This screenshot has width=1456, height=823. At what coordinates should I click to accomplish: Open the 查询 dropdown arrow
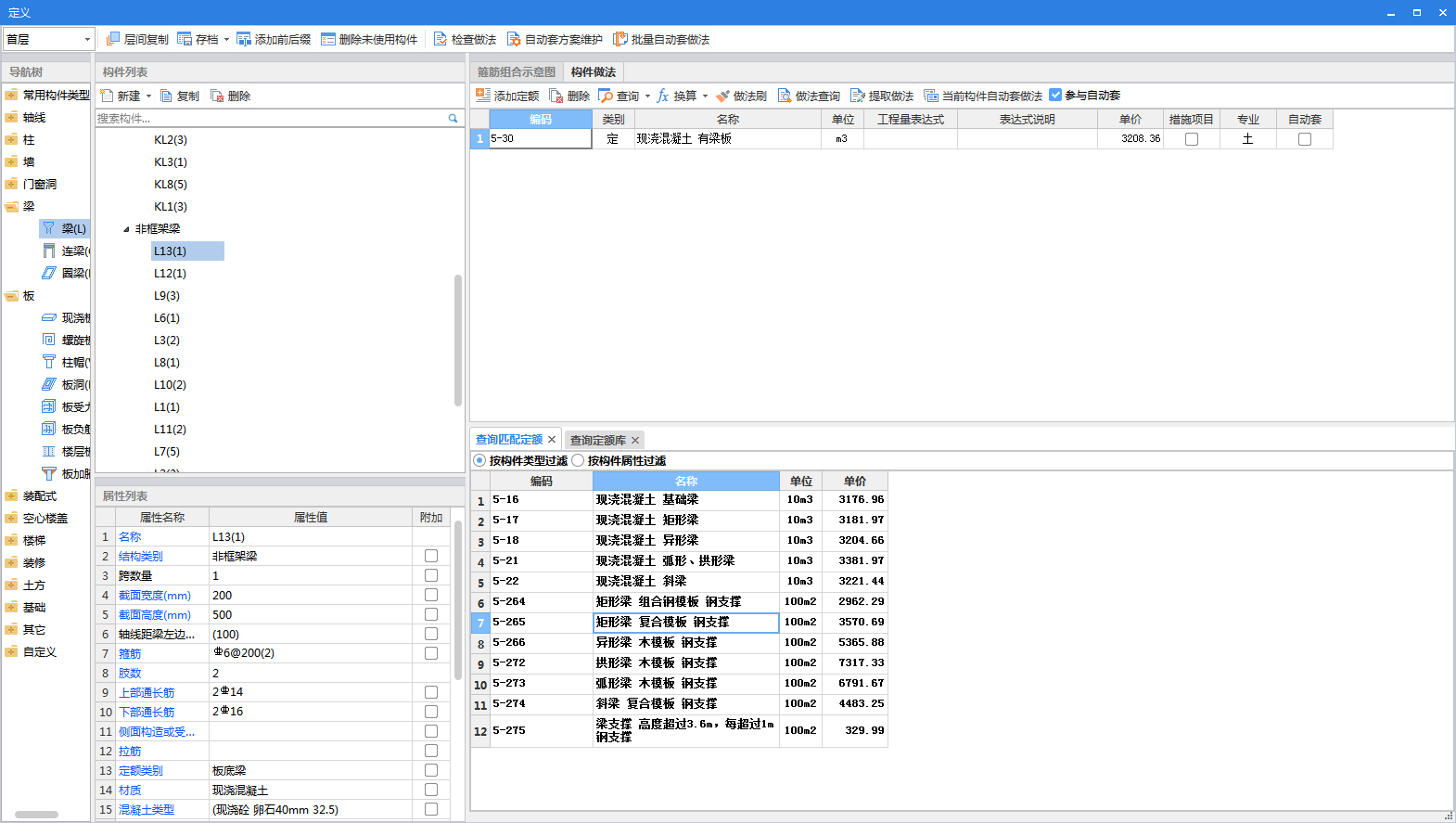click(x=647, y=96)
